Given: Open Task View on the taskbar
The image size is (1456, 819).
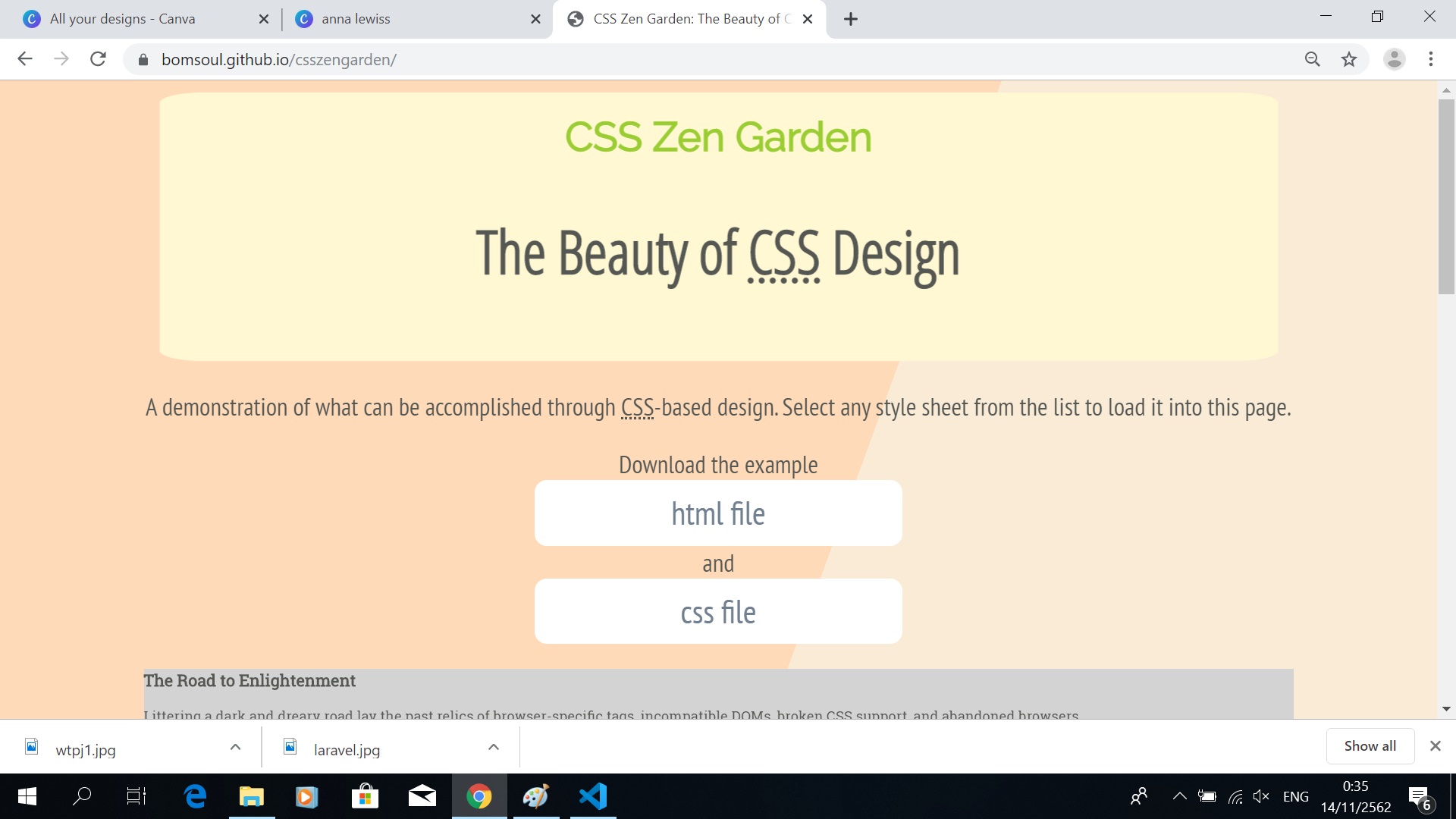Looking at the screenshot, I should click(136, 796).
